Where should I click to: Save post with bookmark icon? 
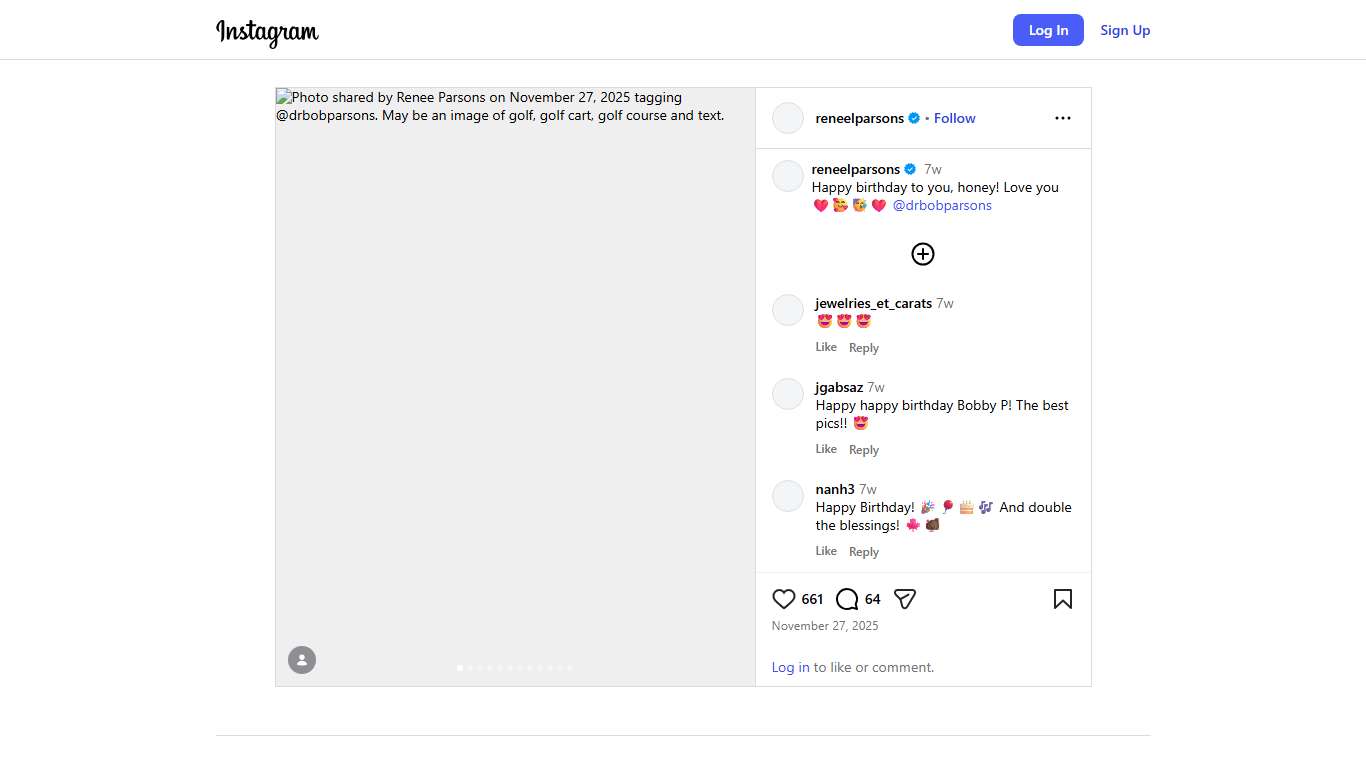(x=1062, y=599)
